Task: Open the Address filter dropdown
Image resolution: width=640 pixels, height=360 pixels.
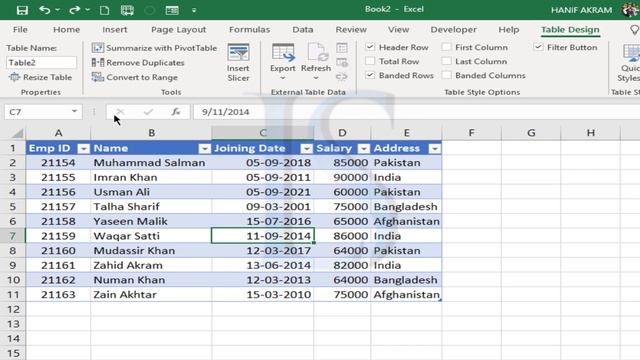Action: (x=435, y=149)
